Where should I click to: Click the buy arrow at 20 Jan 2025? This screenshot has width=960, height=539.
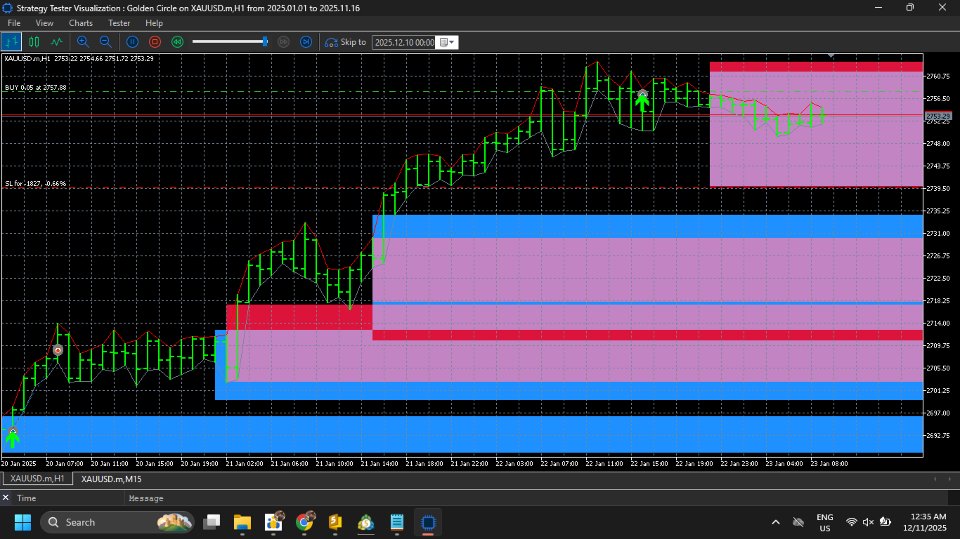pyautogui.click(x=12, y=437)
